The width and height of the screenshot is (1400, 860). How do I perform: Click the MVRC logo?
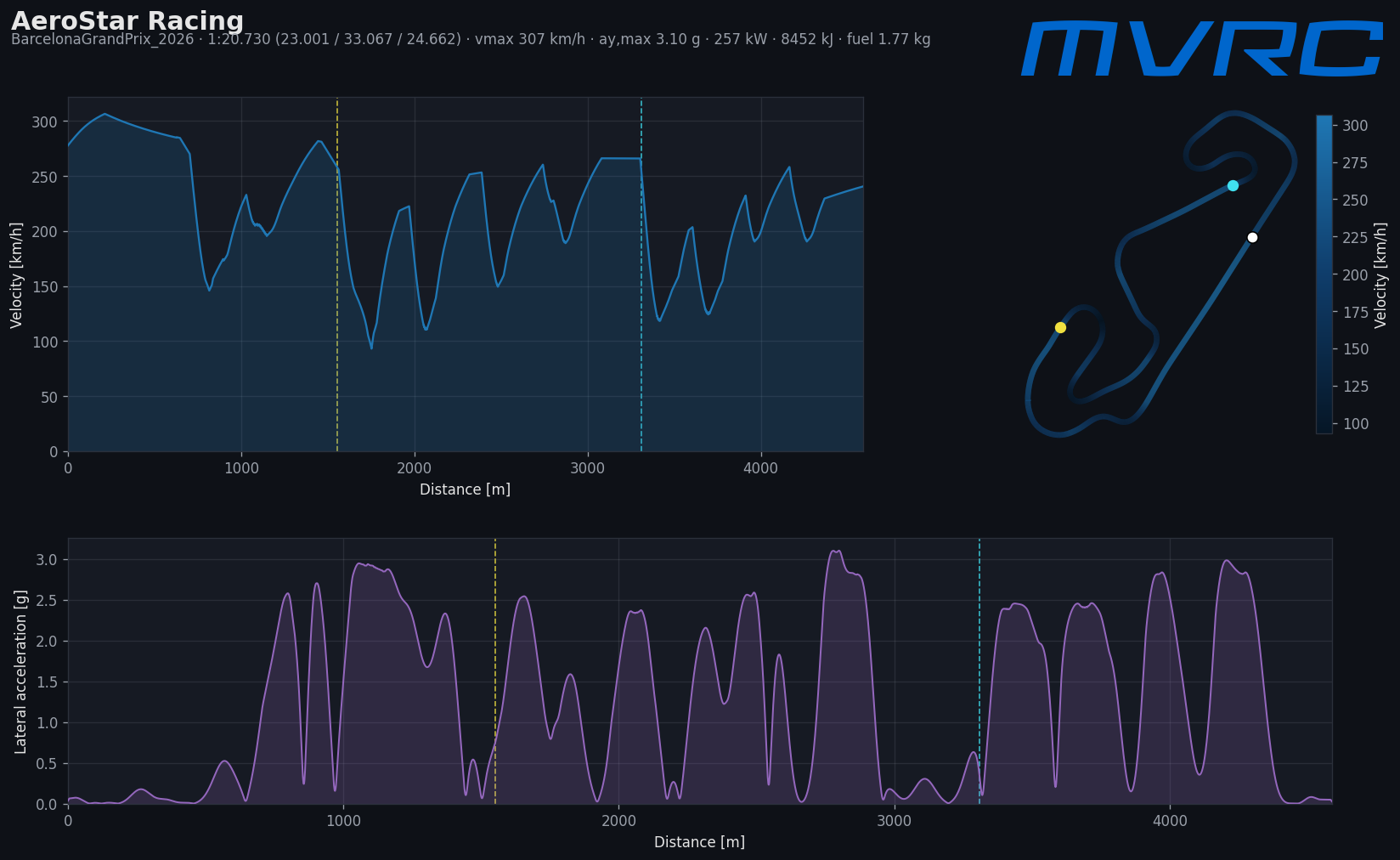(x=1202, y=48)
